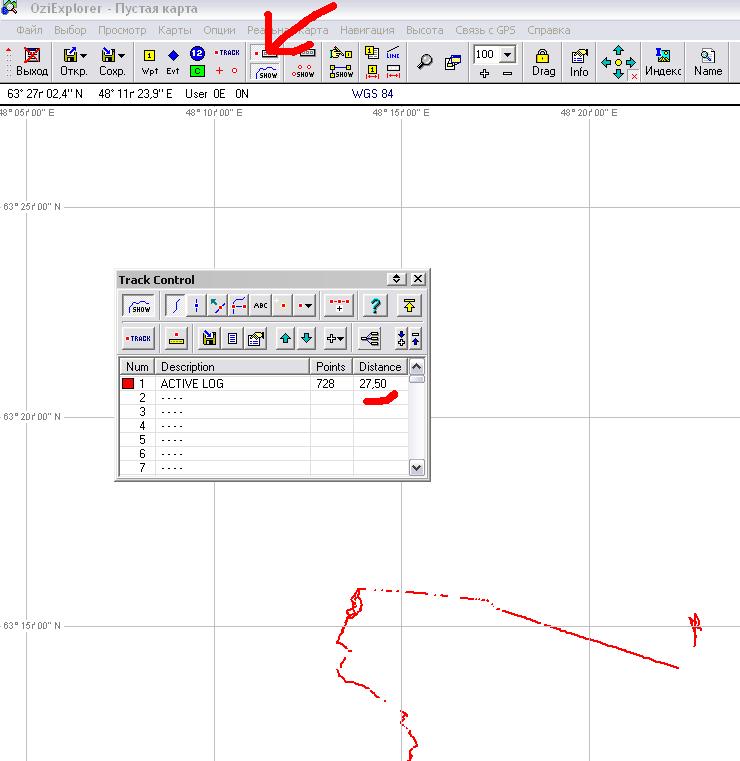Image resolution: width=740 pixels, height=761 pixels.
Task: Toggle ABC track labels button
Action: tap(261, 306)
